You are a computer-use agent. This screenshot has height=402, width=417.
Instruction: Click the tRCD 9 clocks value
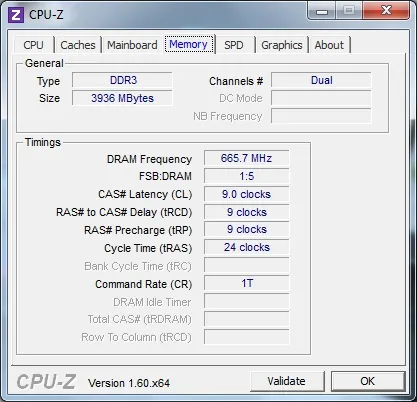(x=247, y=212)
